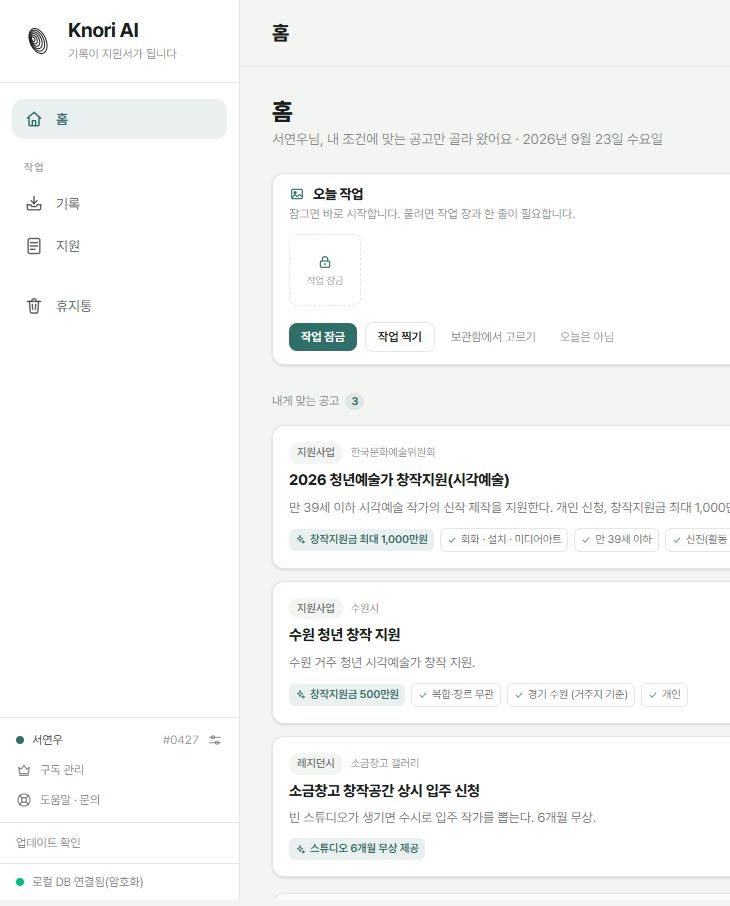Screen dimensions: 730x906
Task: Click the 만 39세 이하 chip
Action: 616,540
